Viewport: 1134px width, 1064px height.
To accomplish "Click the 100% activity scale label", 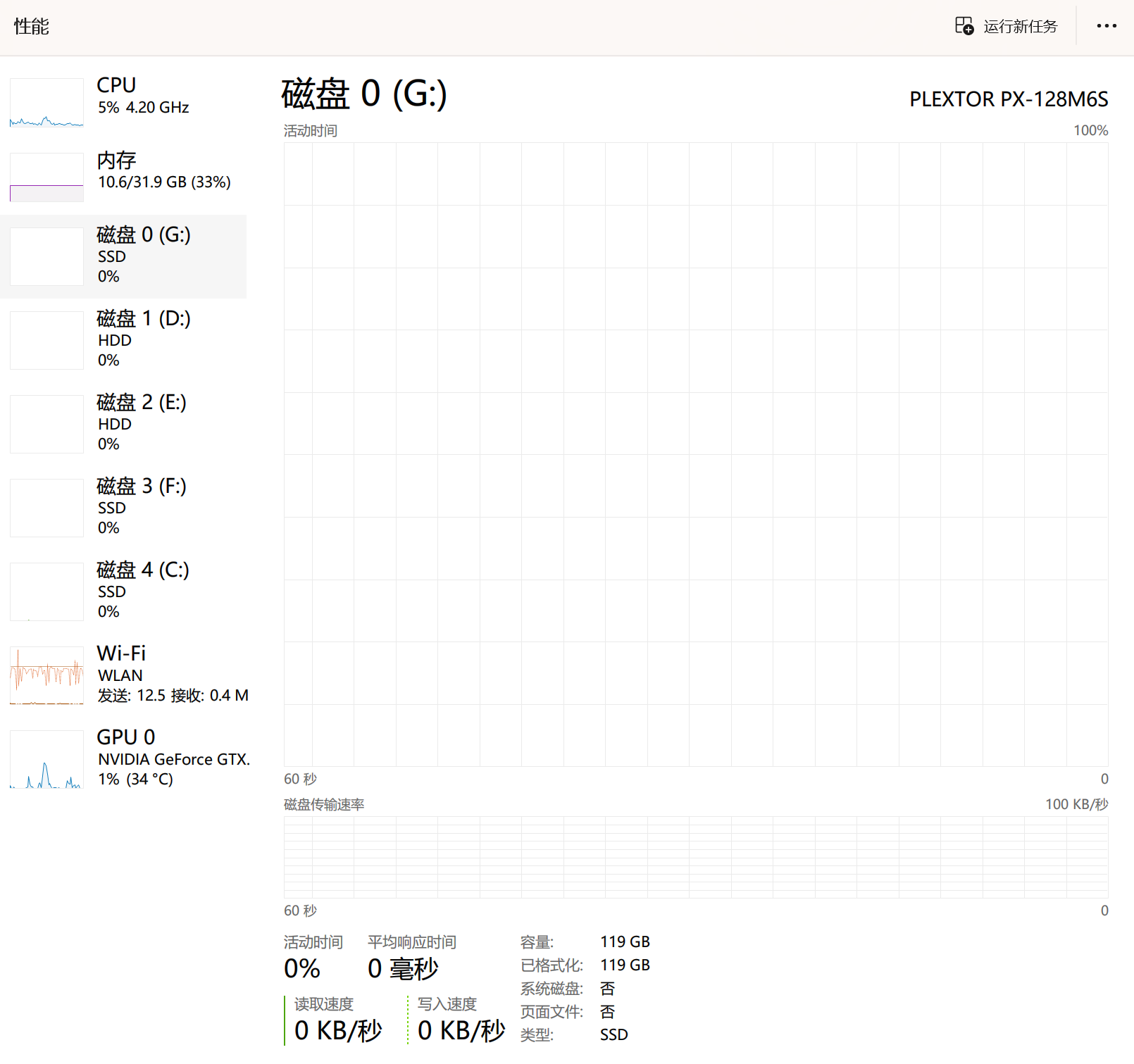I will pyautogui.click(x=1091, y=131).
